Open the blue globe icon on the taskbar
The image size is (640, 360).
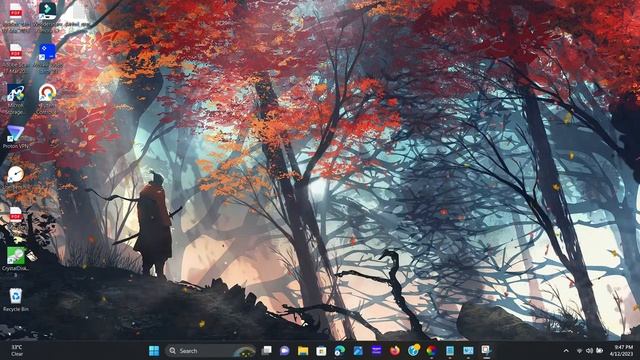tap(413, 350)
